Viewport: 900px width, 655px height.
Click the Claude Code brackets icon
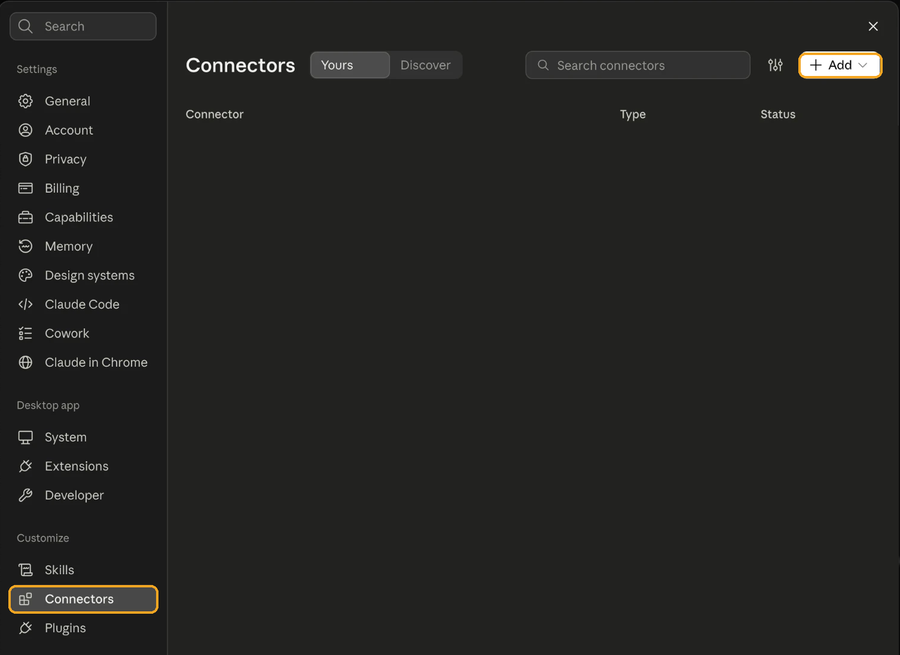[x=25, y=304]
